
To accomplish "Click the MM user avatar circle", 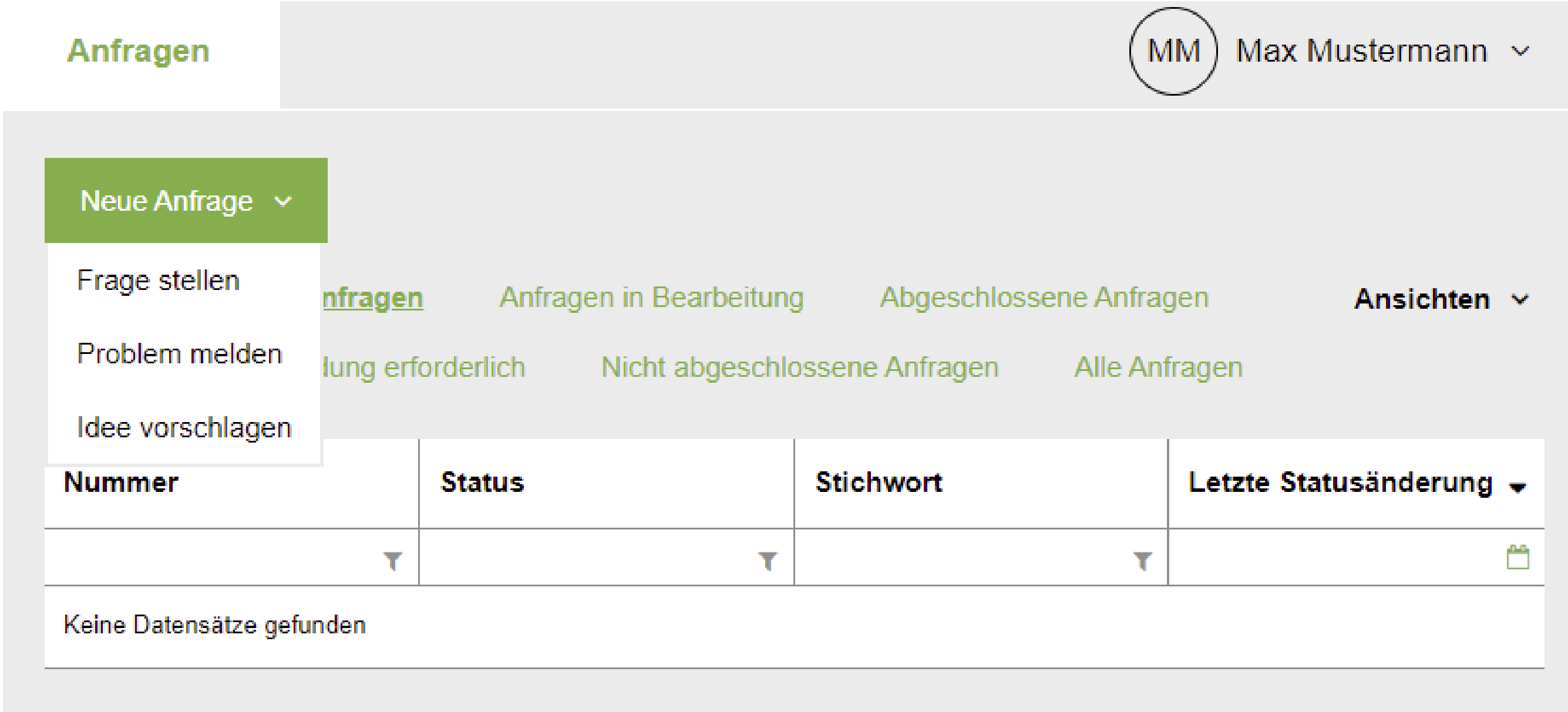I will pyautogui.click(x=1173, y=51).
